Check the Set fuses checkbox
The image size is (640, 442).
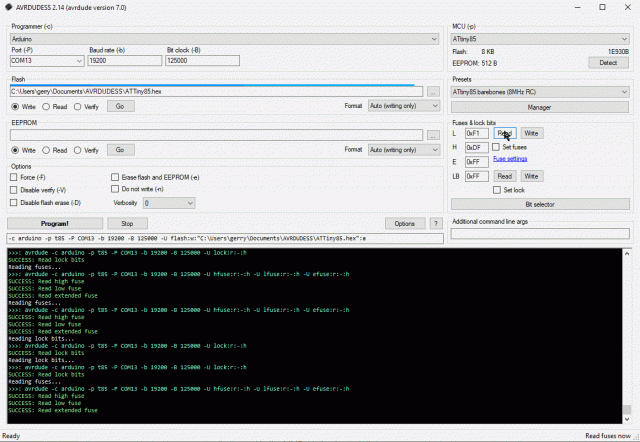click(x=496, y=146)
